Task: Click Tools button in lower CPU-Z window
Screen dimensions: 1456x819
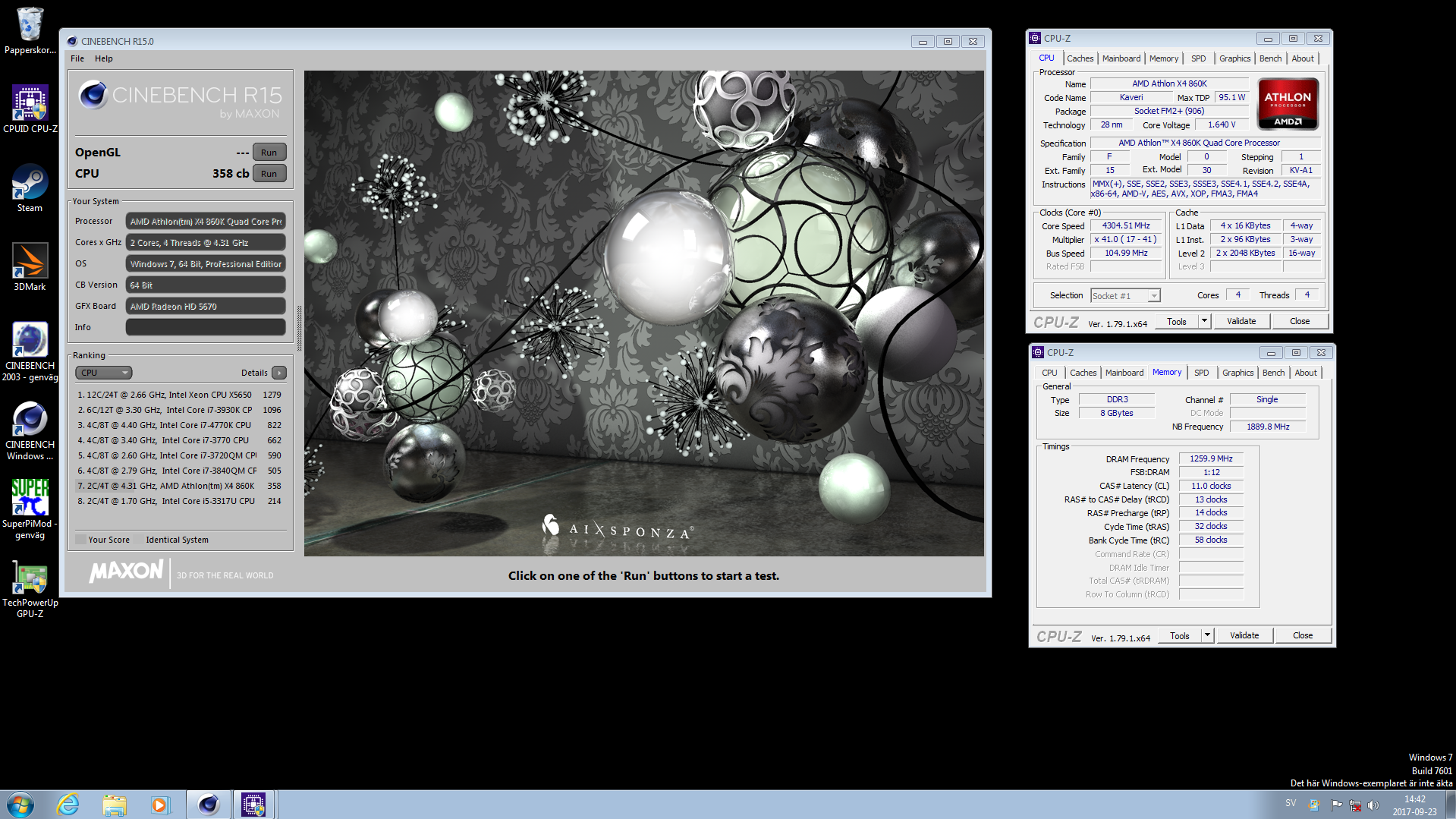Action: [x=1180, y=635]
